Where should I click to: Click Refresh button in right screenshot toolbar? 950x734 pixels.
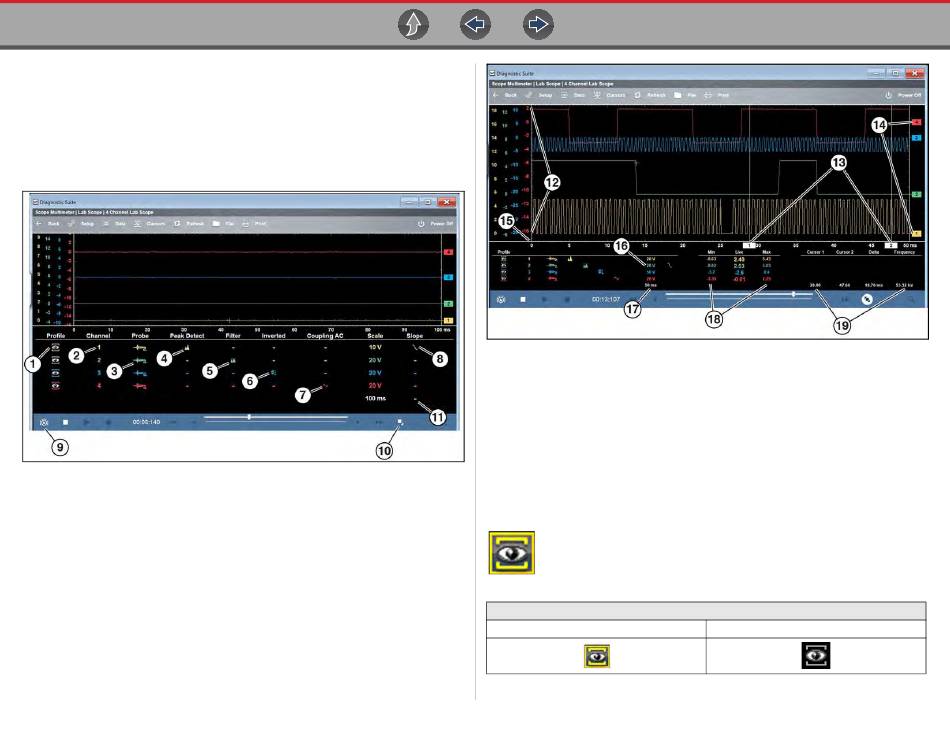tap(650, 95)
